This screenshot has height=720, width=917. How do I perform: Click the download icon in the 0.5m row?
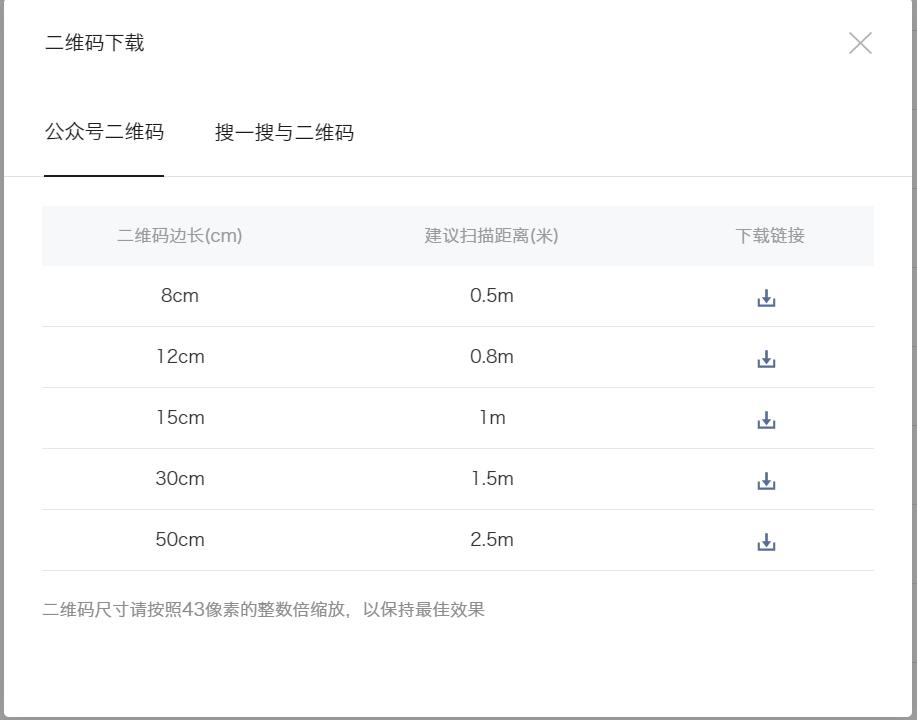(766, 296)
